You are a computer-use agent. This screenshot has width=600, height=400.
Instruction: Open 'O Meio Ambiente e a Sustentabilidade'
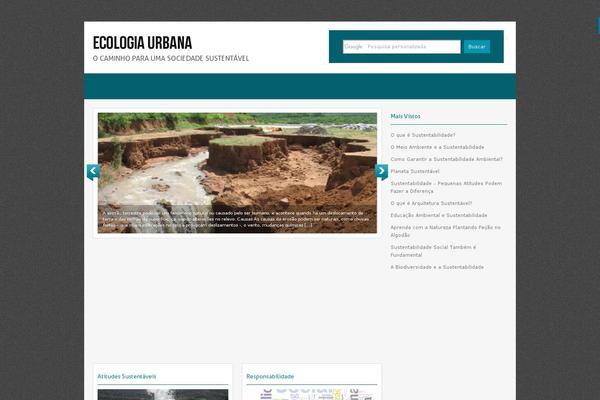pyautogui.click(x=437, y=147)
